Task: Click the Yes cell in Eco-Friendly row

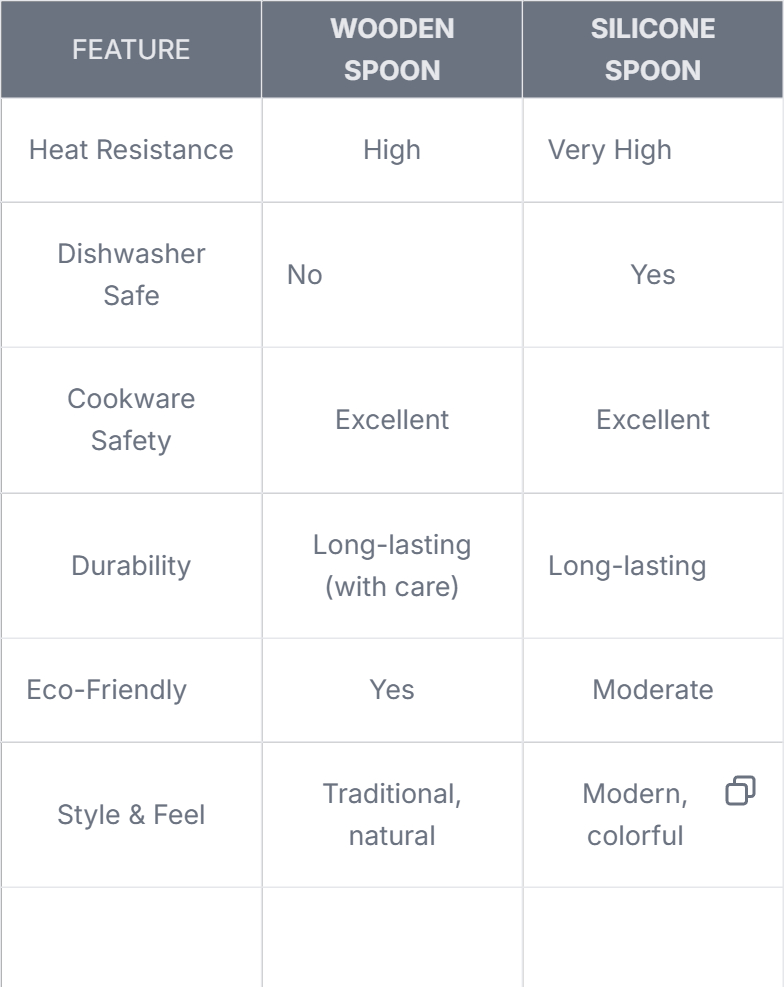Action: point(392,690)
